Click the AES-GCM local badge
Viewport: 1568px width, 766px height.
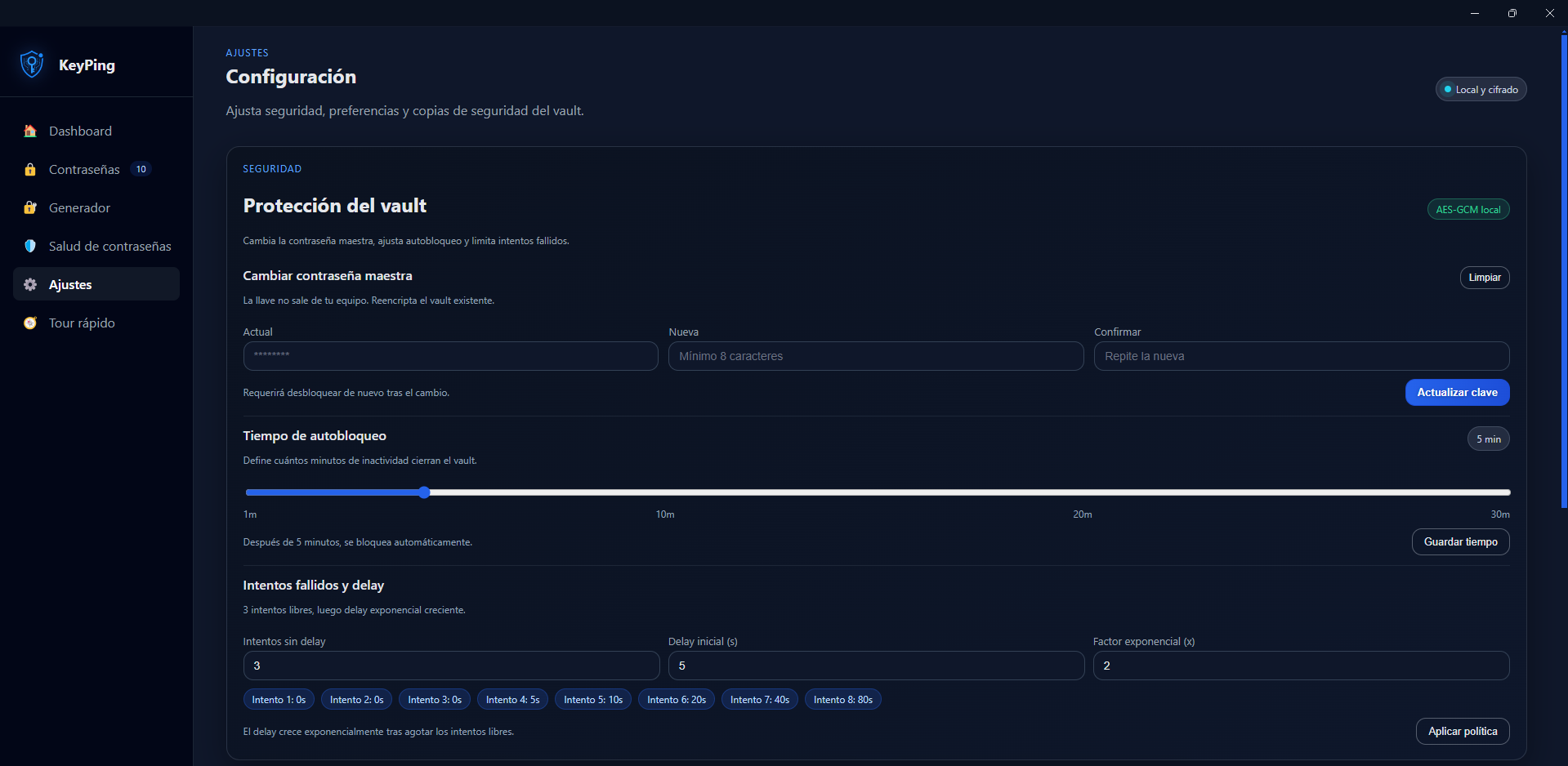click(1467, 210)
